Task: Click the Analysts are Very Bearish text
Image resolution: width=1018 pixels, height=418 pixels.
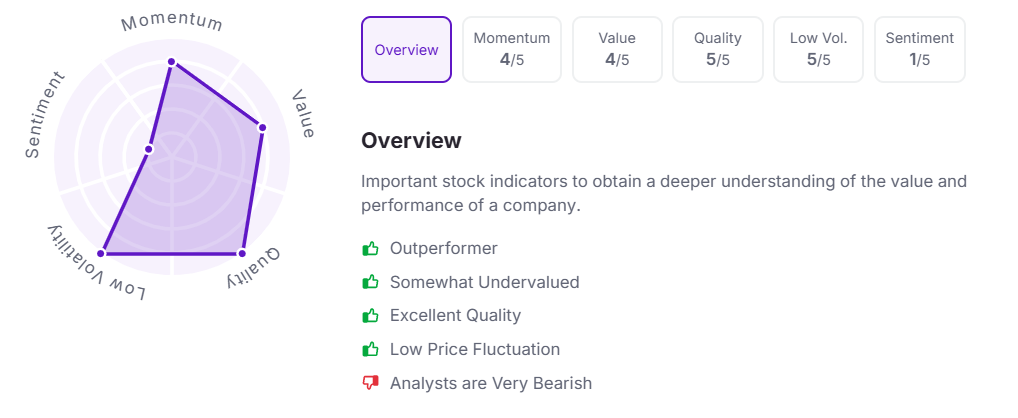Action: pos(490,383)
